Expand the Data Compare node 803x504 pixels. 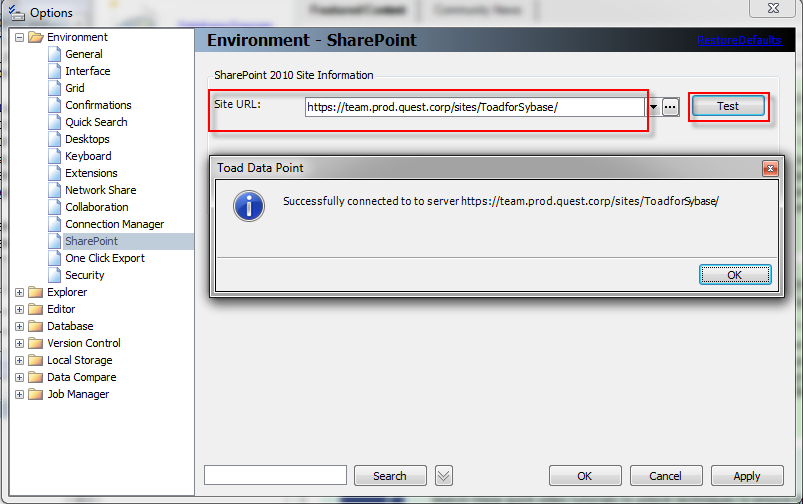point(19,377)
